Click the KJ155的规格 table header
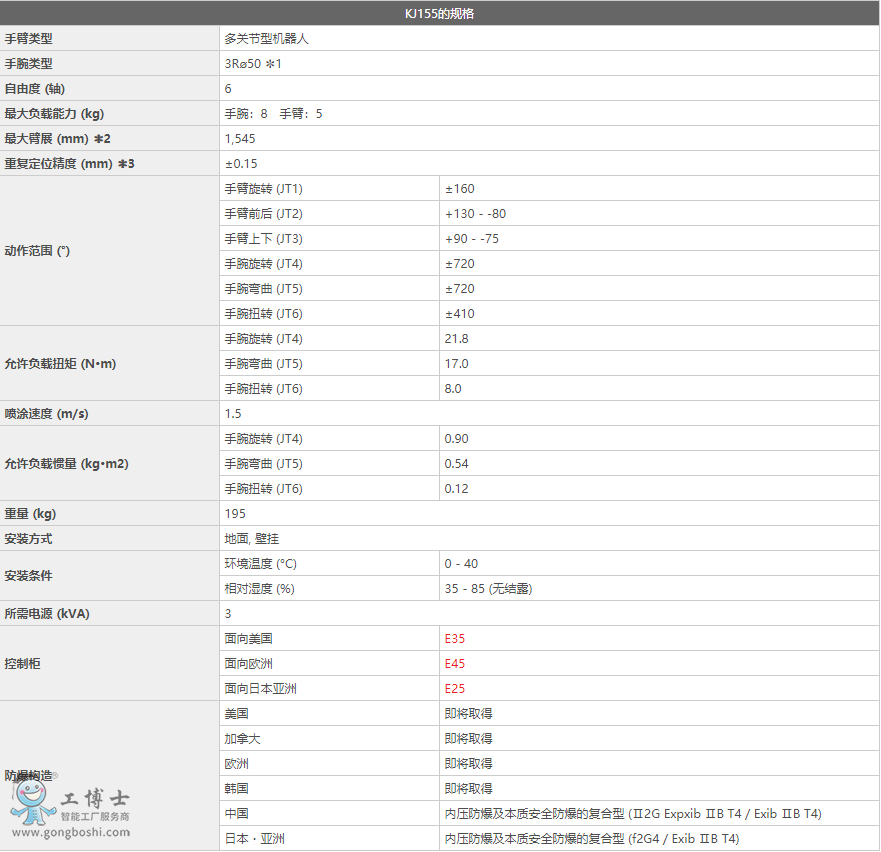The width and height of the screenshot is (881, 852). click(440, 14)
